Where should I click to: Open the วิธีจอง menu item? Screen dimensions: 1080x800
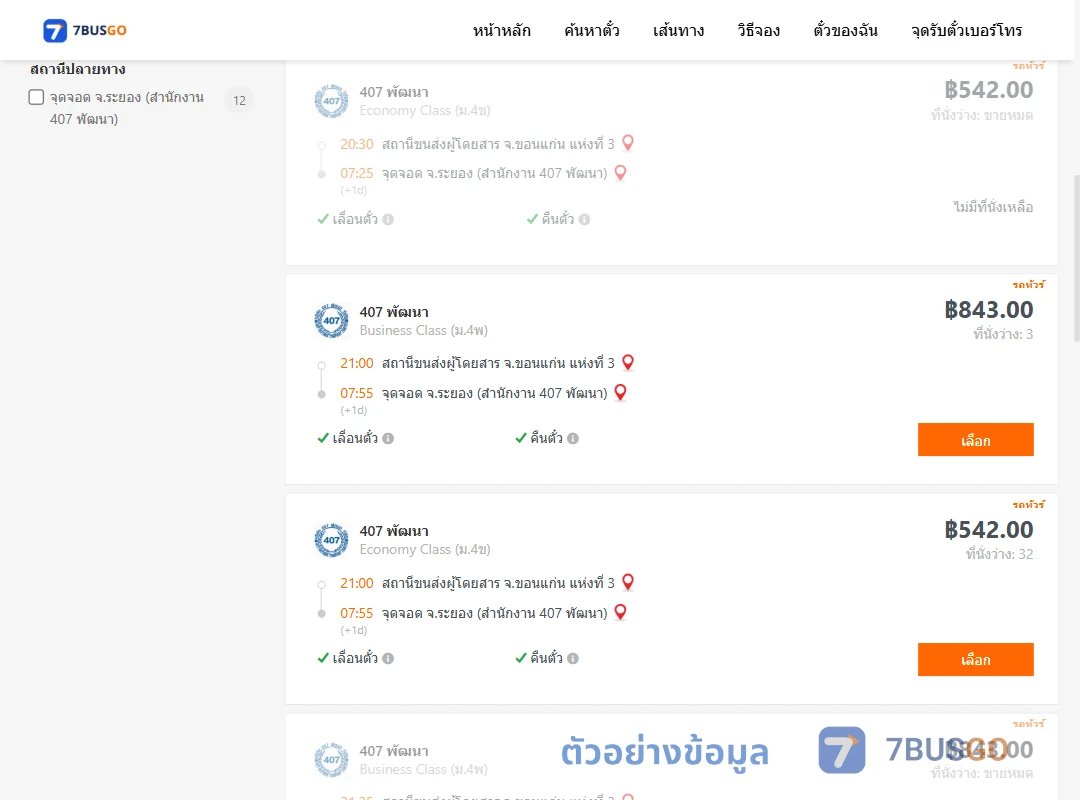[x=758, y=30]
